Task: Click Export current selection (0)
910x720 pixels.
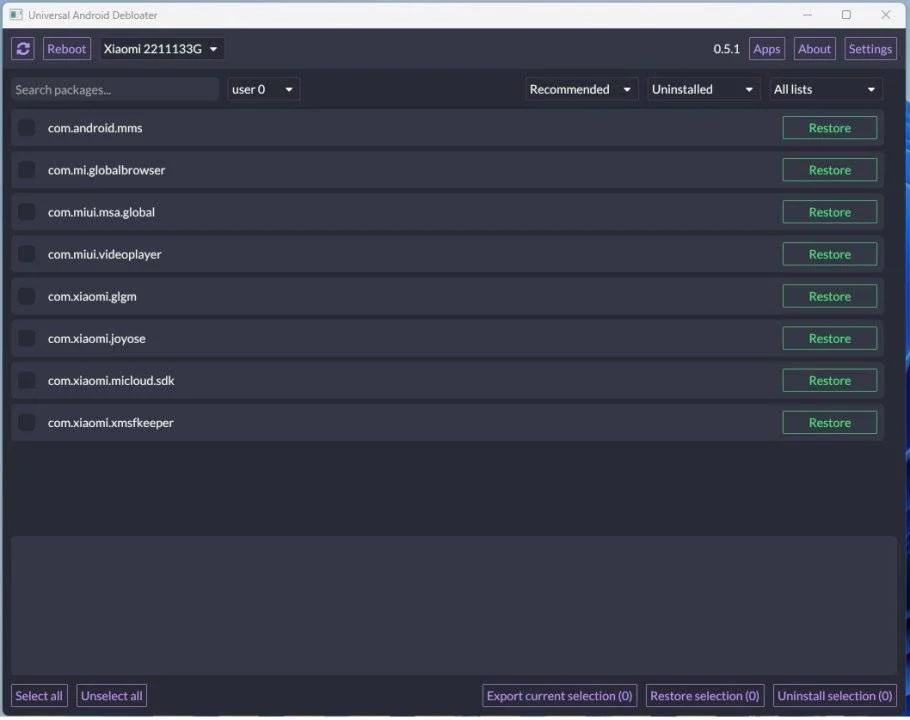Action: tap(559, 696)
